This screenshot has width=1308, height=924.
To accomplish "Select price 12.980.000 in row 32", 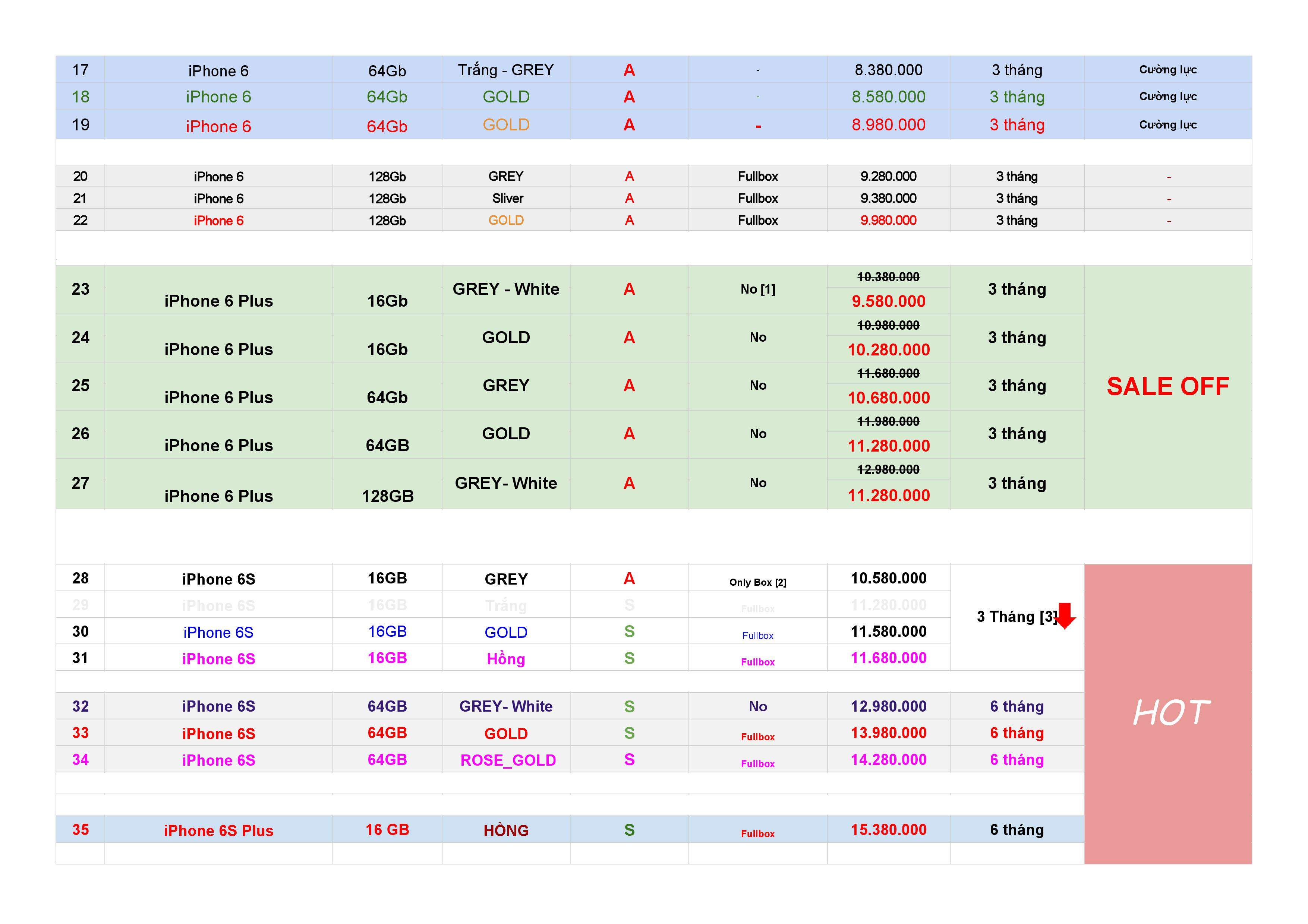I will coord(888,706).
